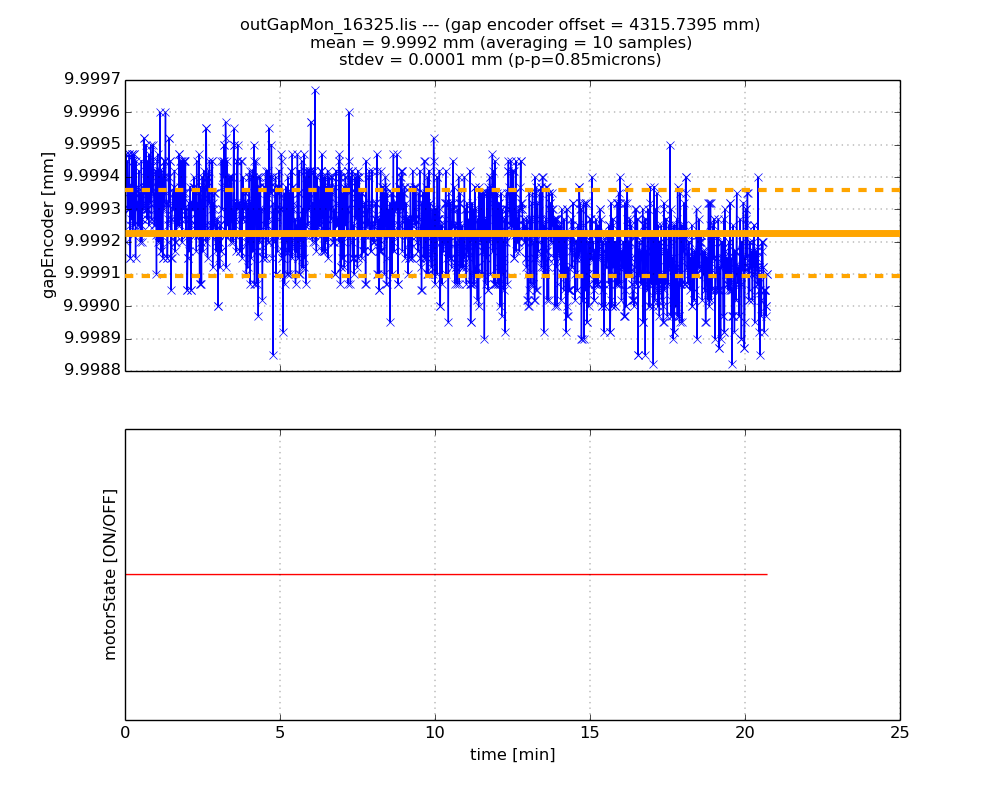This screenshot has height=800, width=1000.
Task: Click the outGapMon_16325.lis title line
Action: pos(500,25)
